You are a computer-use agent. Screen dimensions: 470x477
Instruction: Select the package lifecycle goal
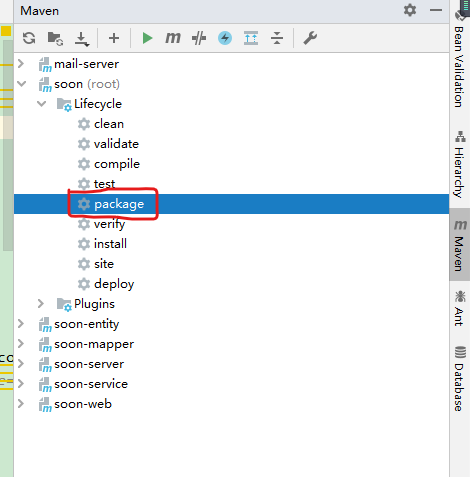point(231,204)
